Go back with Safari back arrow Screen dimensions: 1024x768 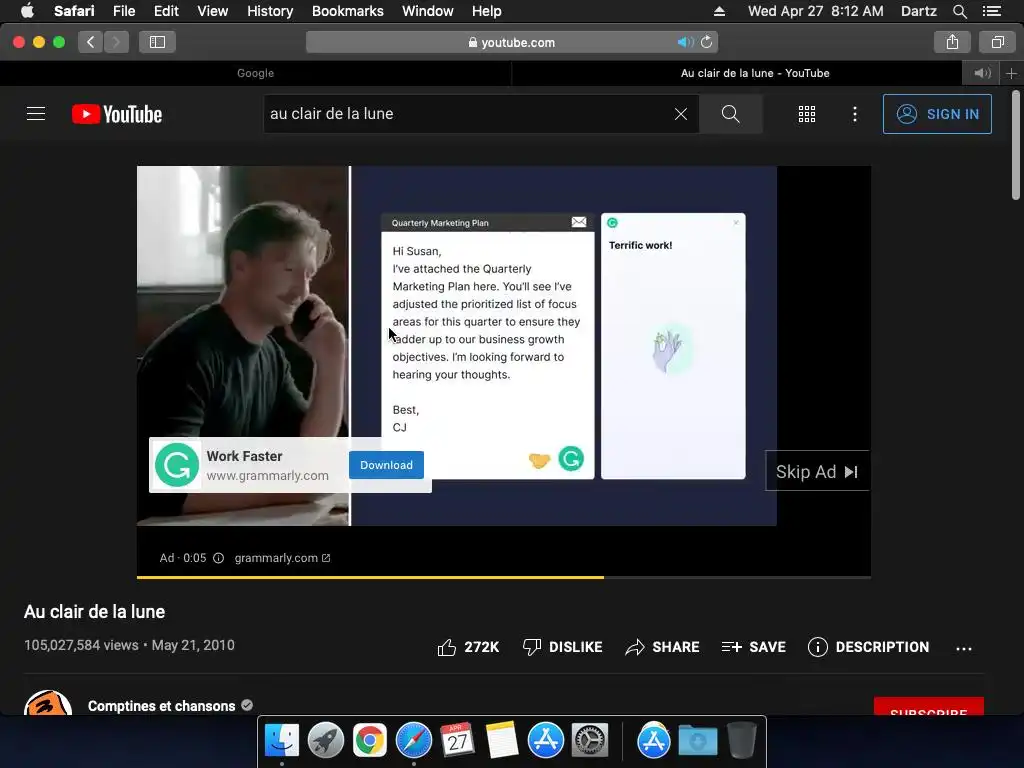point(90,42)
